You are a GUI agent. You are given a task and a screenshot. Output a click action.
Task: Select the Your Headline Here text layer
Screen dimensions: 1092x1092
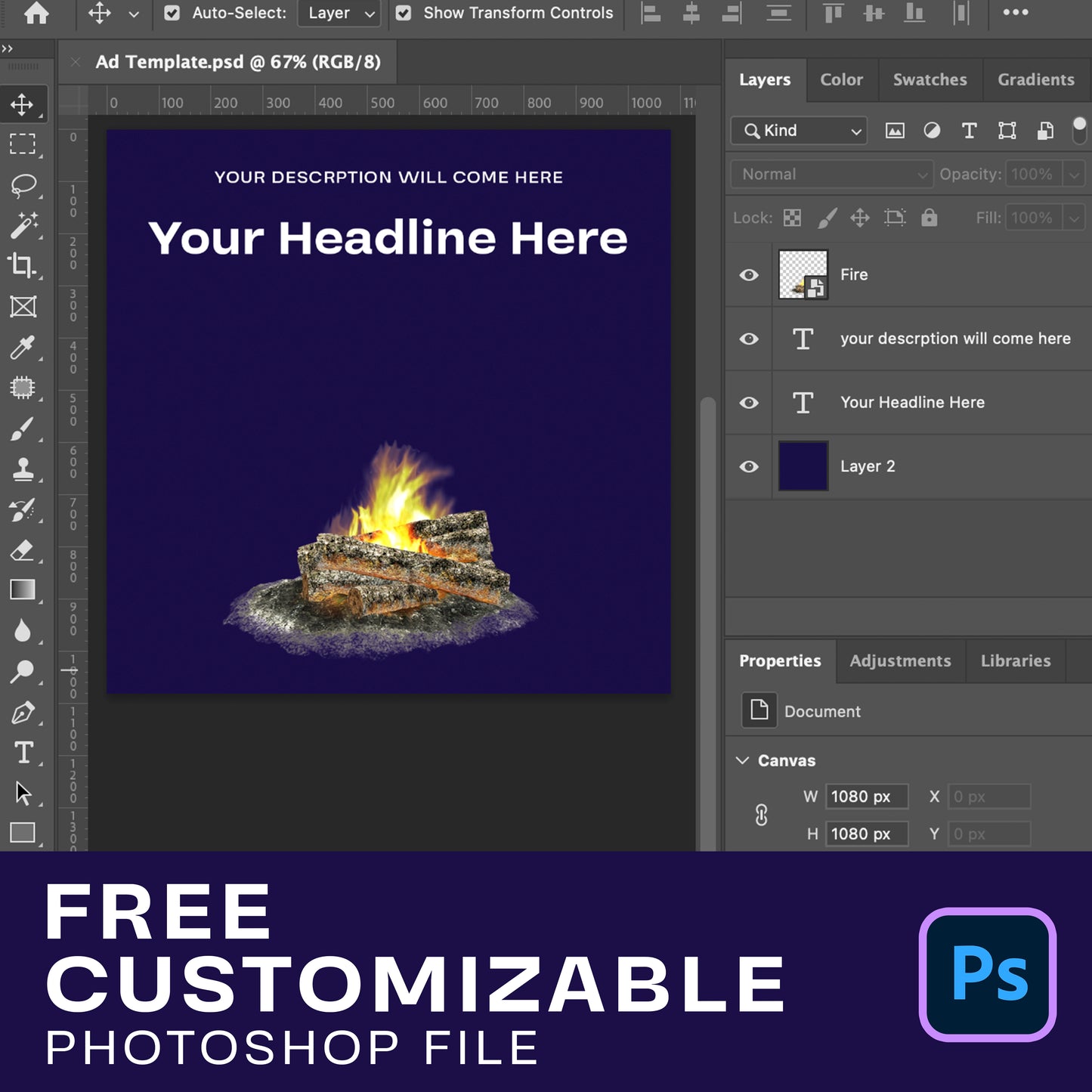(912, 403)
